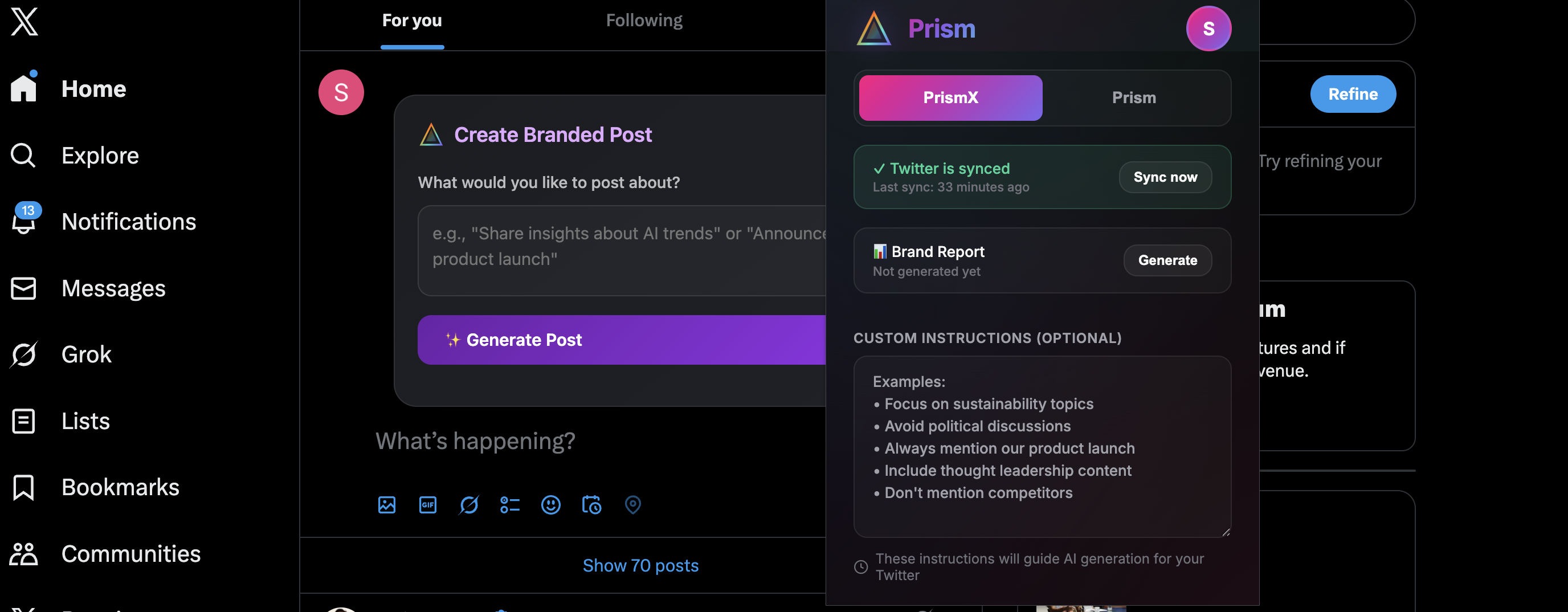Schedule the post with calendar icon

click(x=591, y=505)
